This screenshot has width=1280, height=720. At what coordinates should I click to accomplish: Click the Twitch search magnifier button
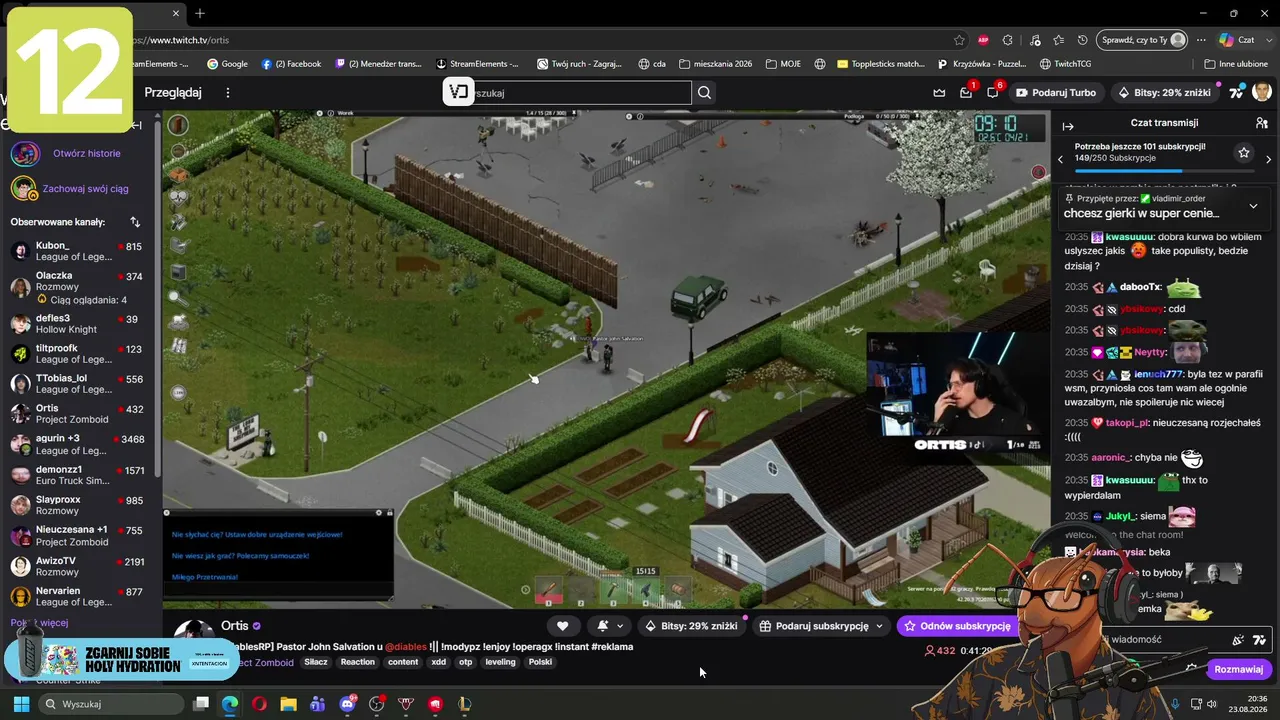click(705, 93)
